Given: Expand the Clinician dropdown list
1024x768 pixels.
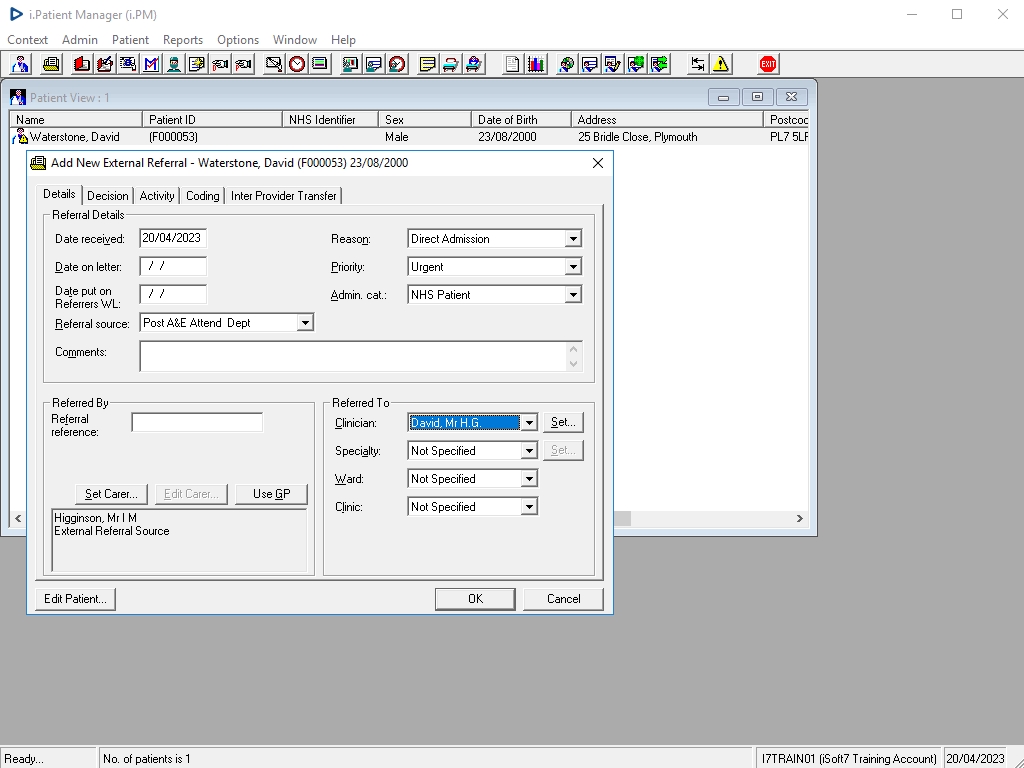Looking at the screenshot, I should pos(529,423).
